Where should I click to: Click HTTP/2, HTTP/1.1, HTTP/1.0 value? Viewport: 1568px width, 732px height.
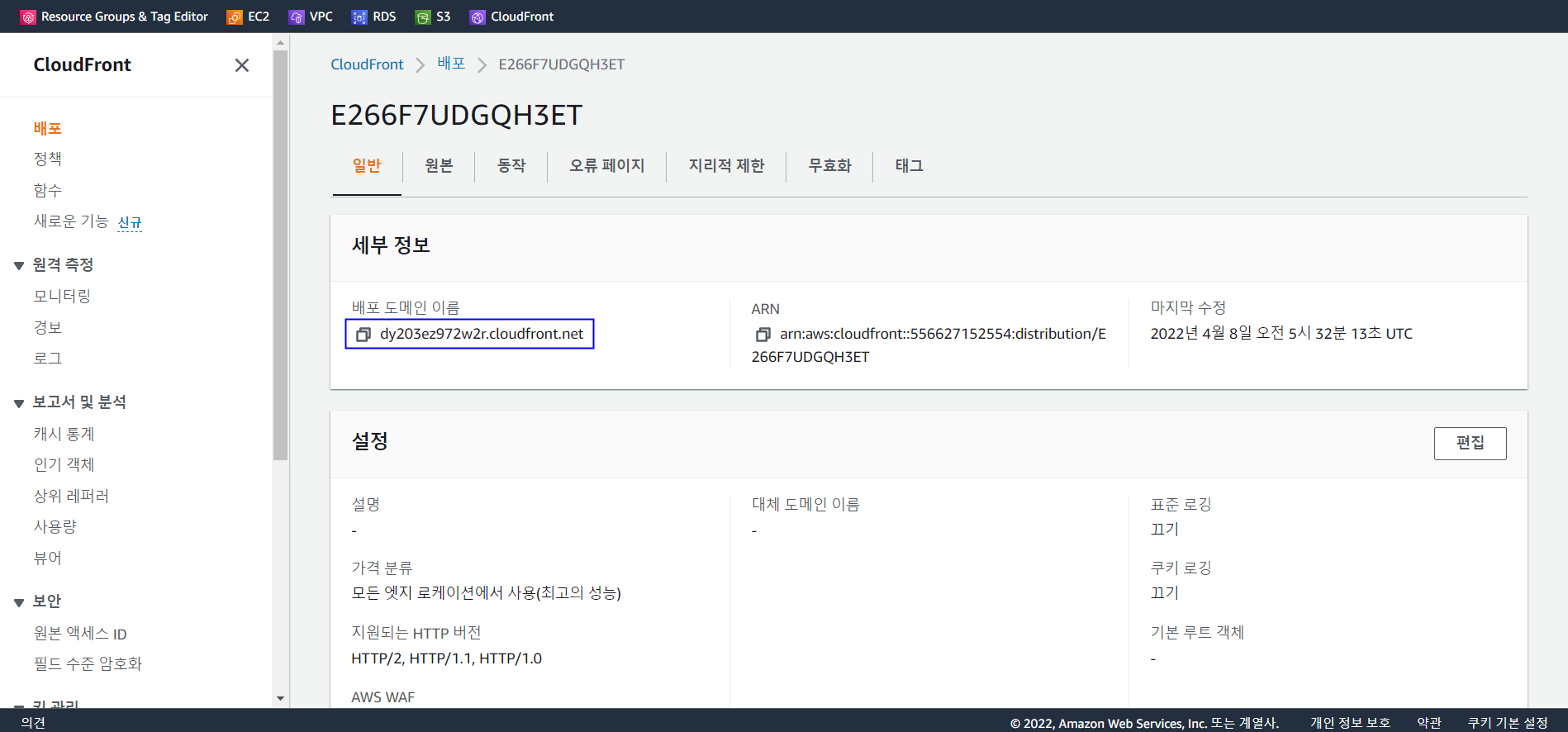[447, 658]
